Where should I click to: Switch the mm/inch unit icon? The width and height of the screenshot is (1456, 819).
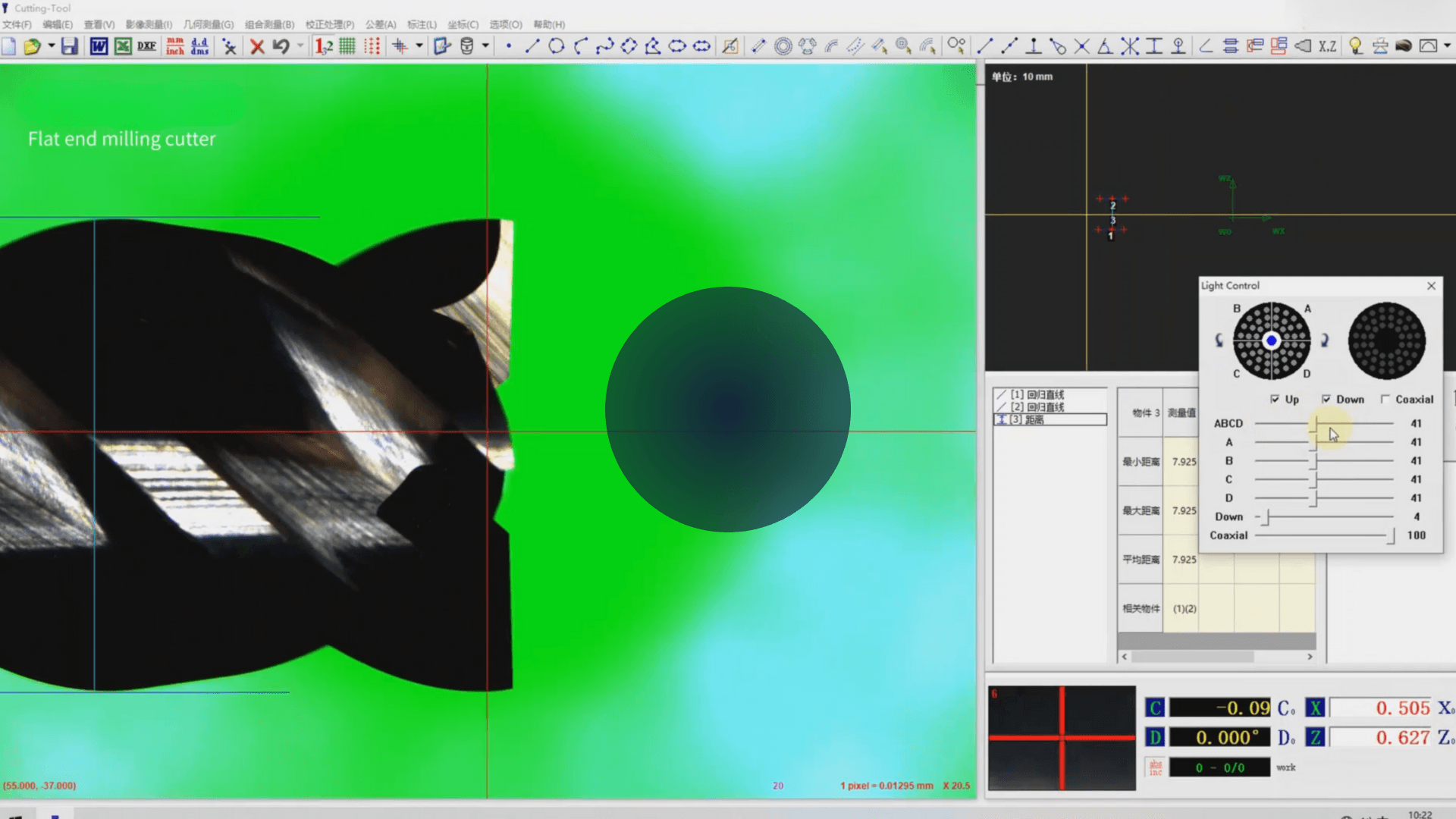tap(175, 46)
